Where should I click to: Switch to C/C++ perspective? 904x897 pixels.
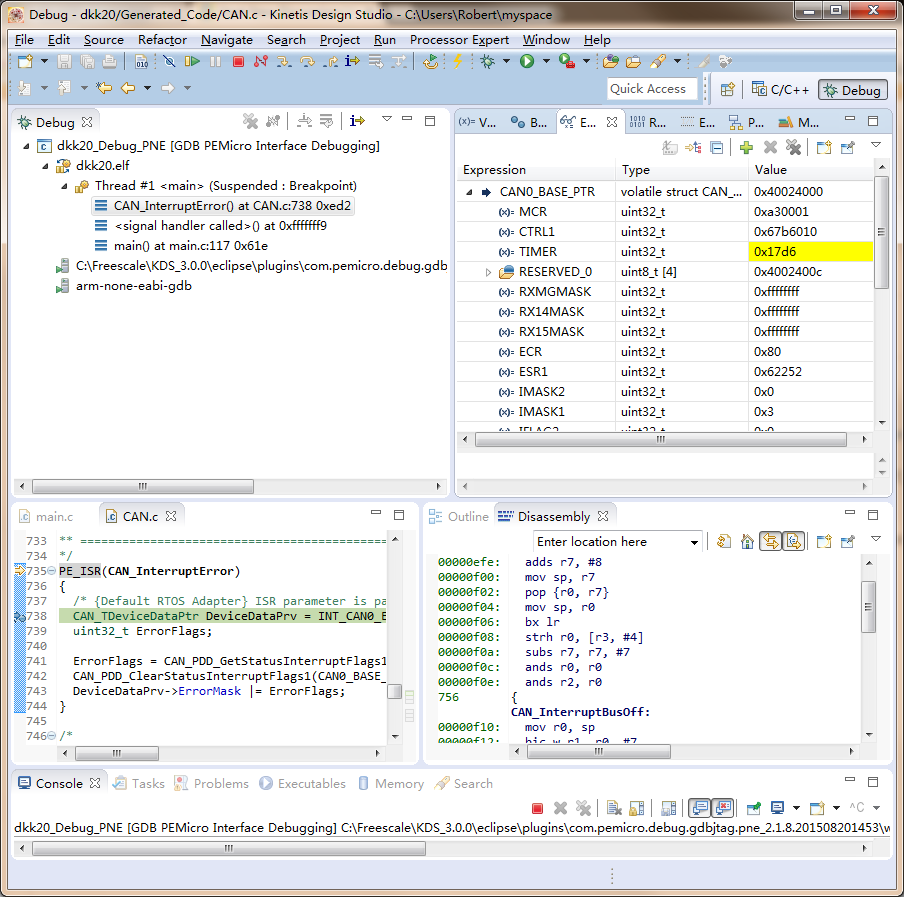[781, 90]
